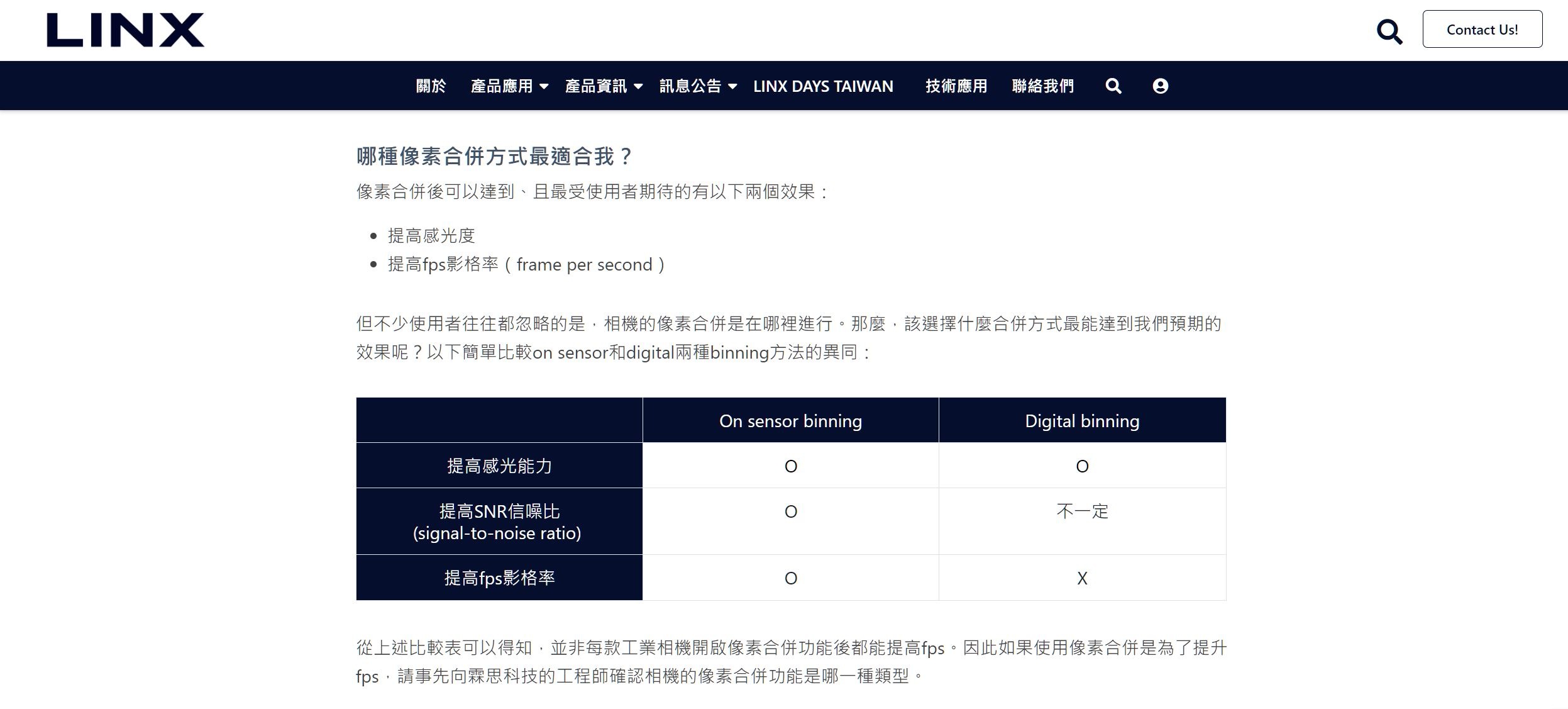Click the 不一定 cell in the table
This screenshot has height=709, width=1568.
pyautogui.click(x=1081, y=511)
